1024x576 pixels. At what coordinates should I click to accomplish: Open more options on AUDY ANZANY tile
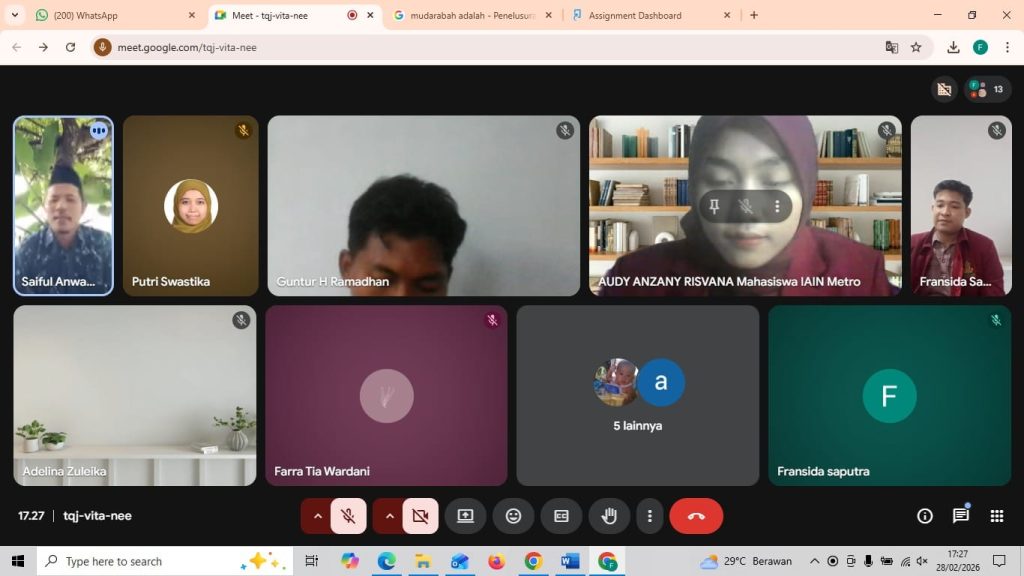click(x=777, y=206)
